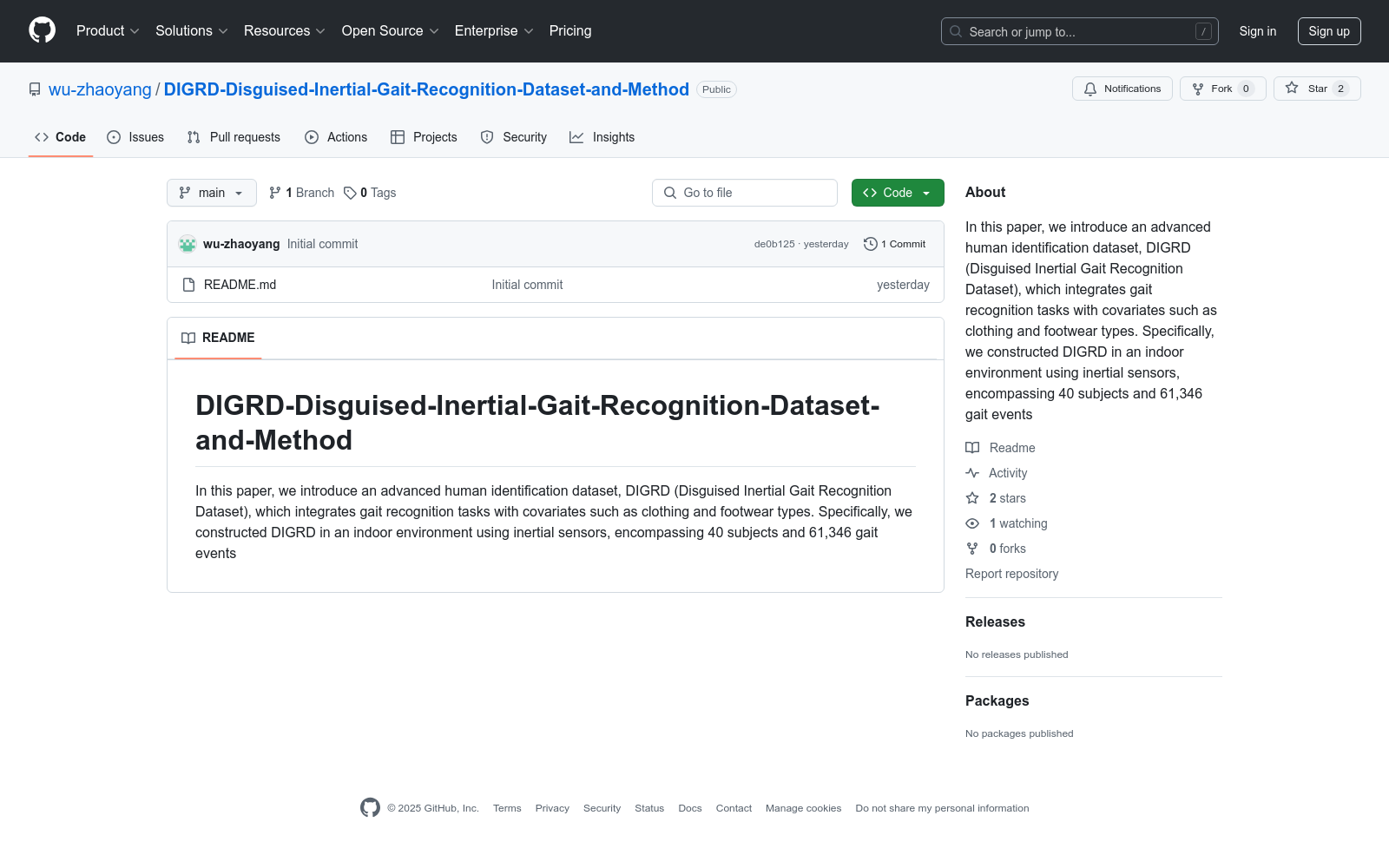Click the Sign in link
The image size is (1389, 868).
tap(1257, 31)
